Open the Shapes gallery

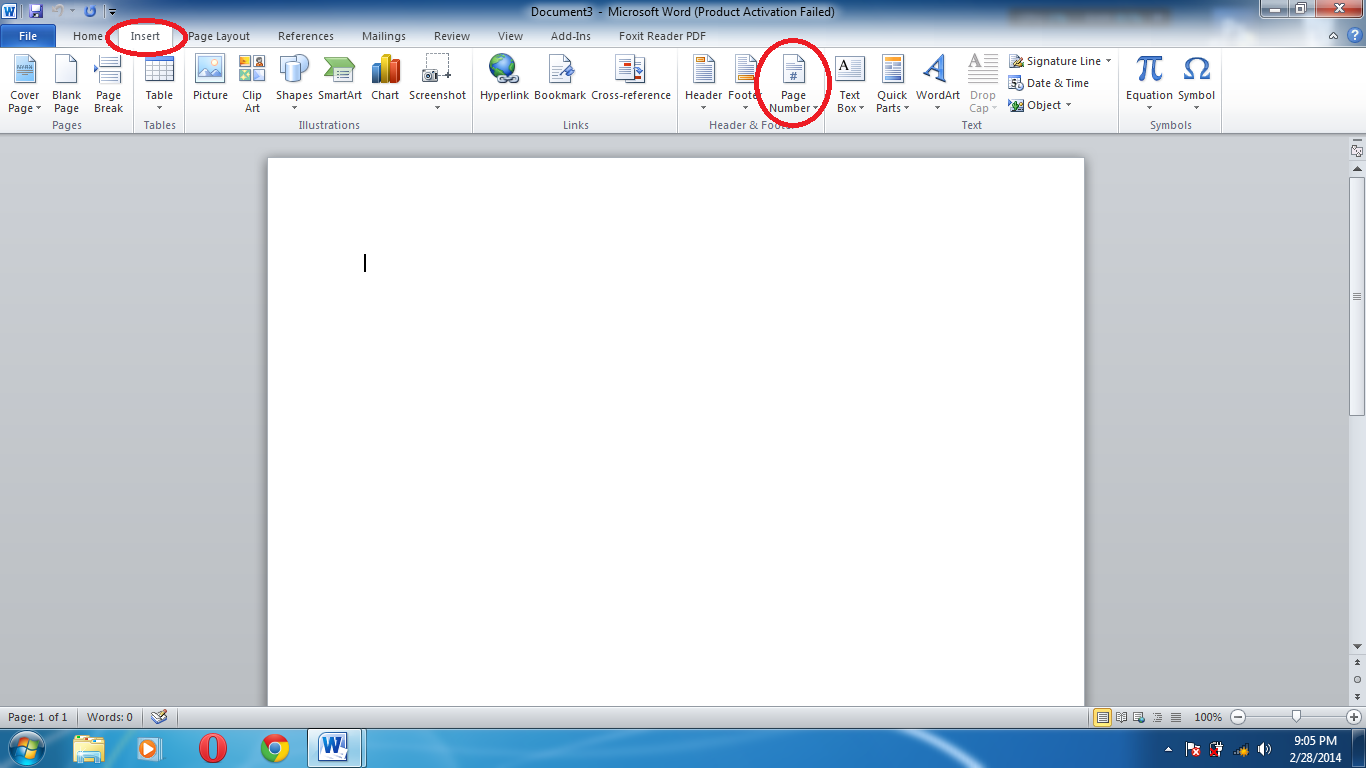coord(294,84)
